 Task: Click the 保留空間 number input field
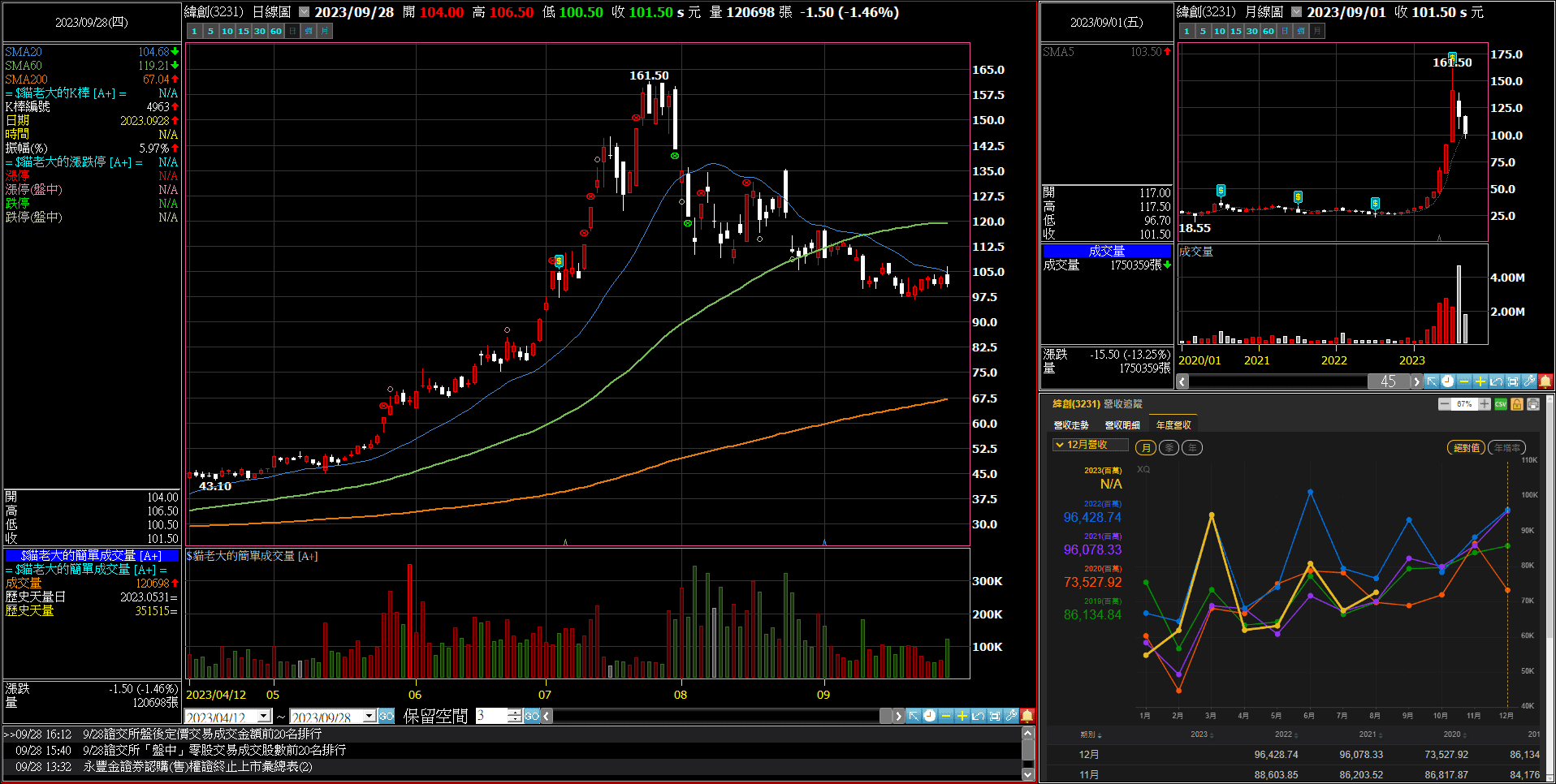click(492, 716)
